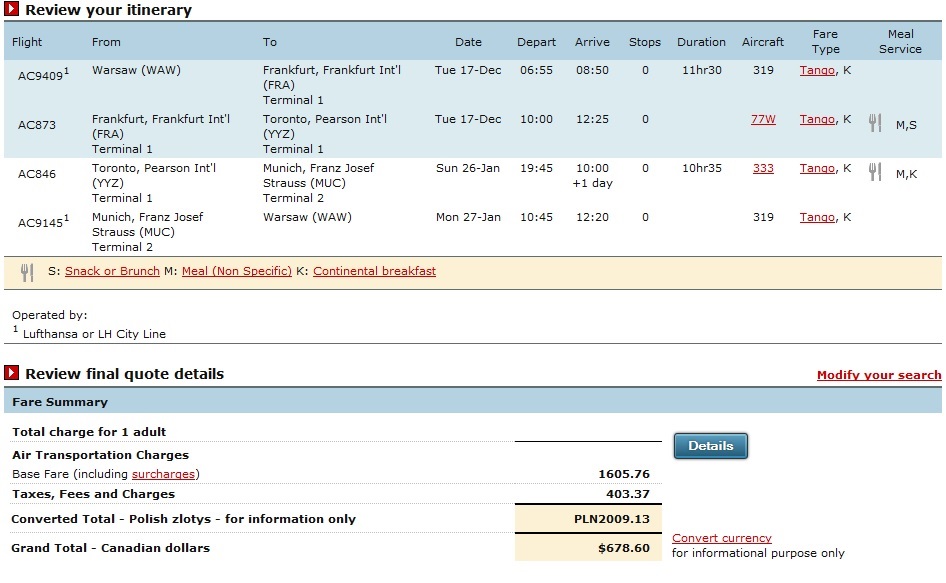Open the Tango fare link for AC873
The image size is (946, 583).
click(x=817, y=119)
